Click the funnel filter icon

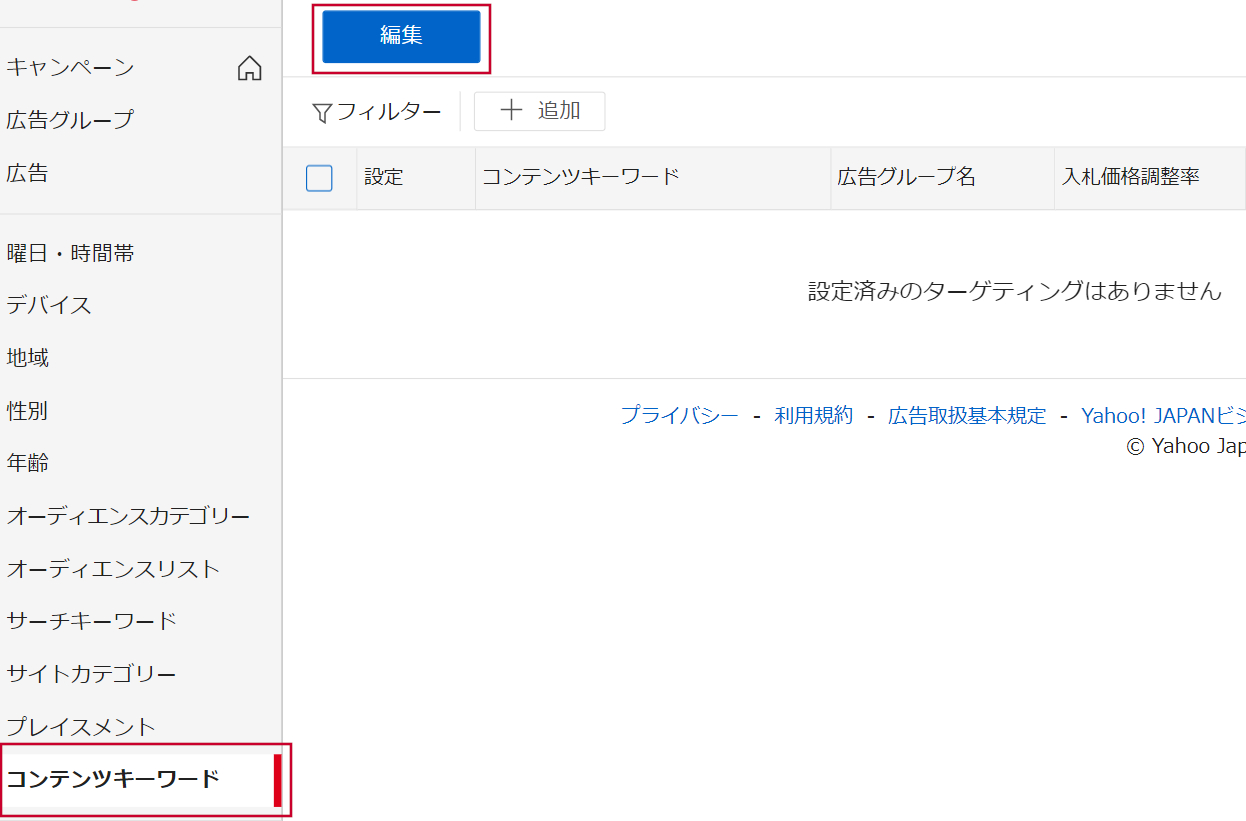click(x=322, y=113)
